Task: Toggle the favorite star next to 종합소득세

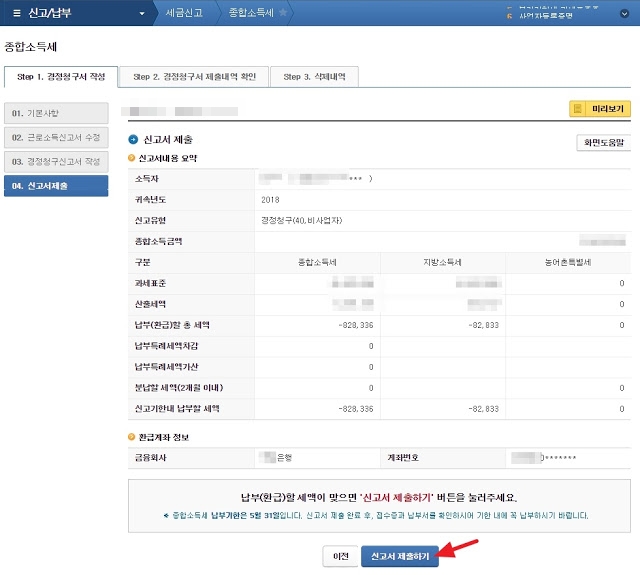Action: pyautogui.click(x=283, y=13)
